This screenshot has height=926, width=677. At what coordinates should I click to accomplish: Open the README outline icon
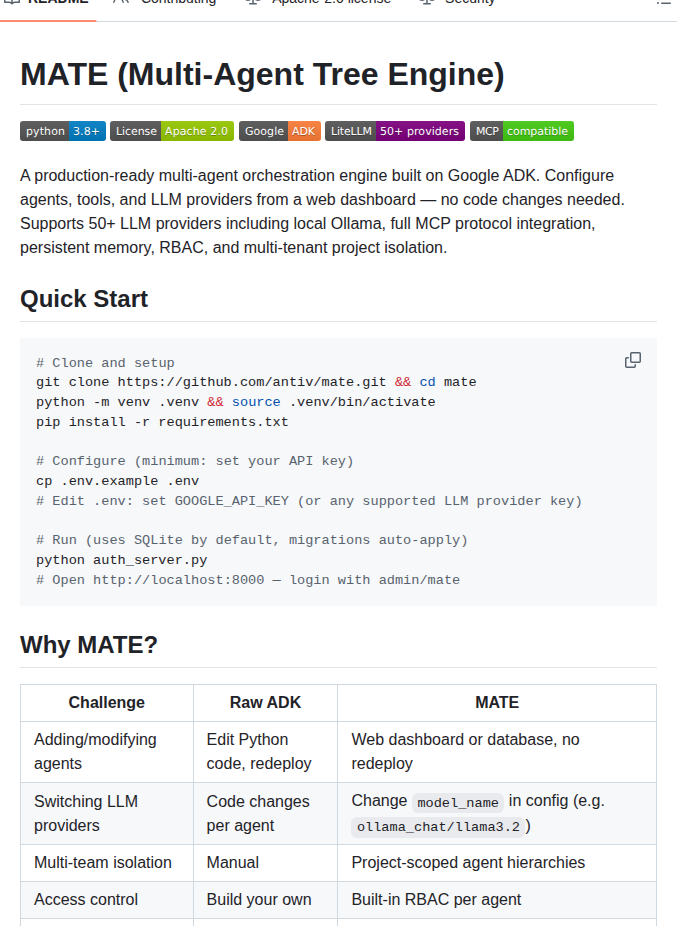click(666, 2)
